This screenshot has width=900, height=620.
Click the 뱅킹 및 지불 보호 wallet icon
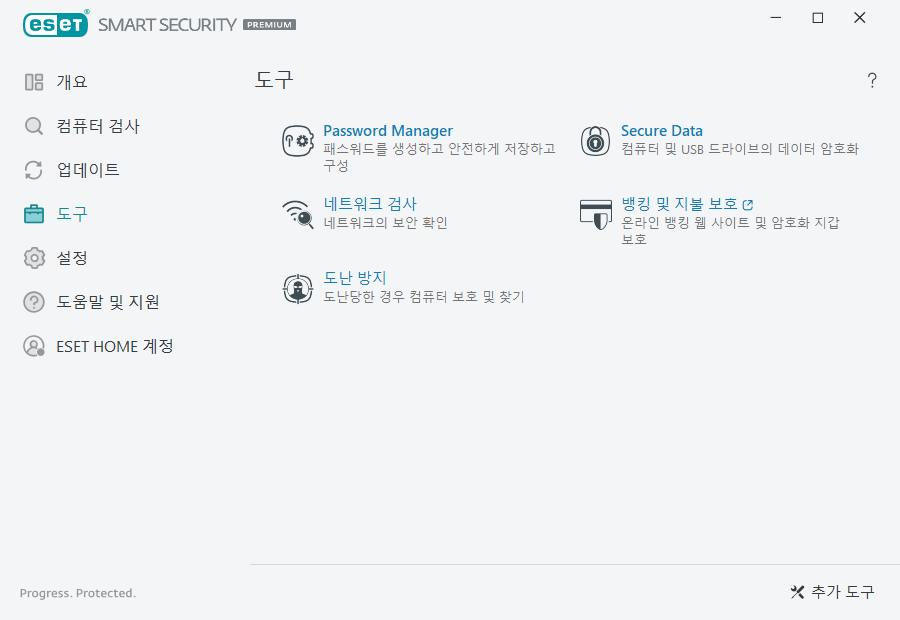(x=595, y=213)
